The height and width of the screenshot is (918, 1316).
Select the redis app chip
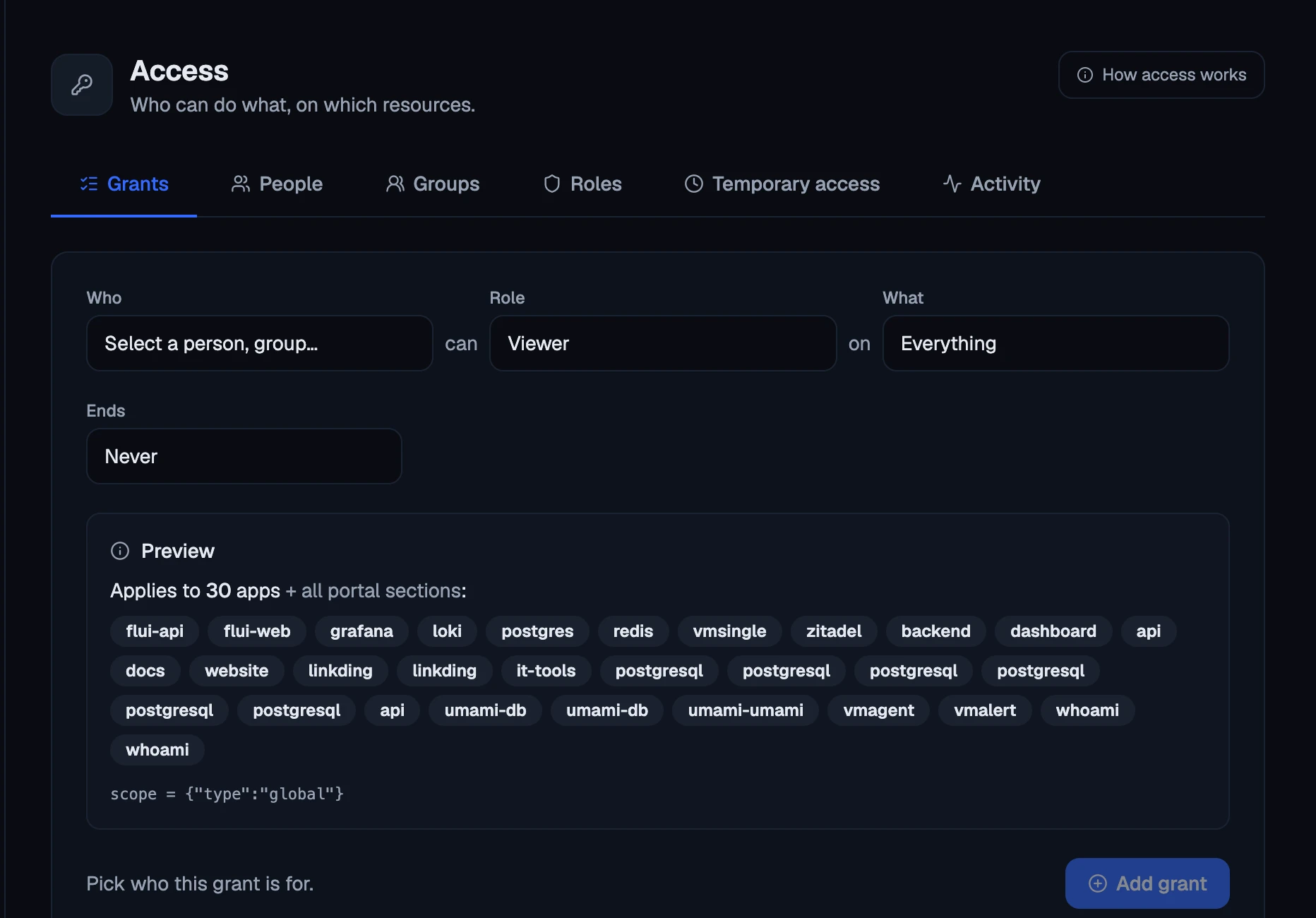click(633, 631)
